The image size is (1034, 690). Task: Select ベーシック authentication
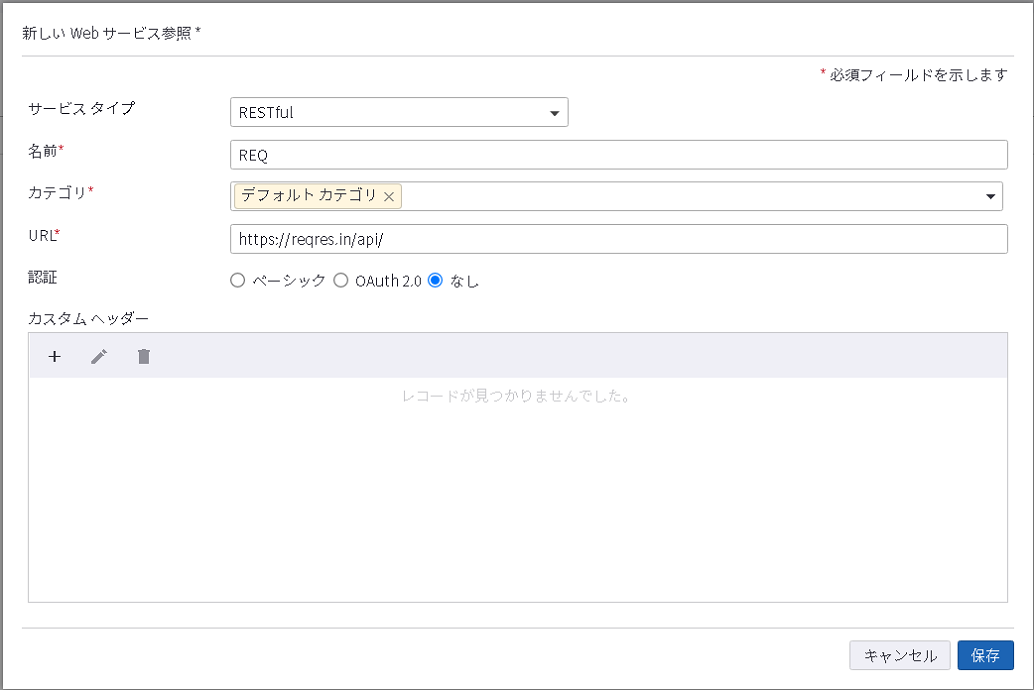pyautogui.click(x=237, y=280)
